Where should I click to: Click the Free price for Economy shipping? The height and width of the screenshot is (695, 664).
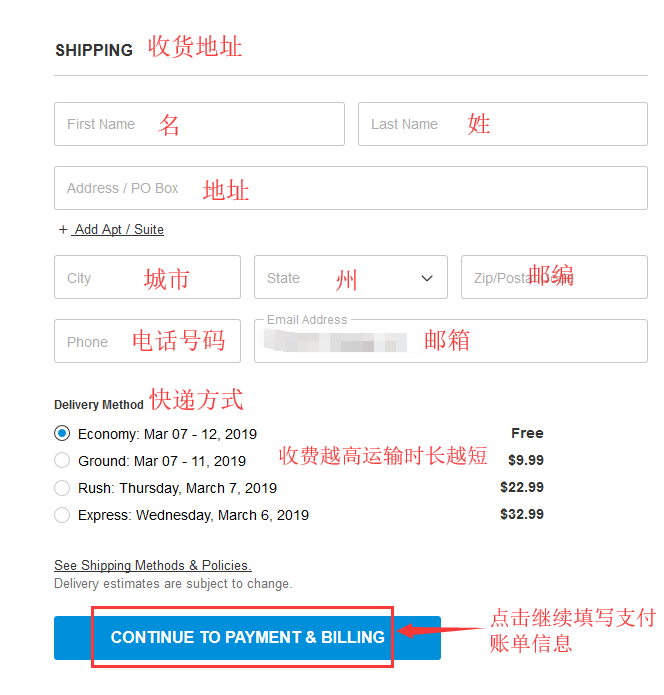527,433
